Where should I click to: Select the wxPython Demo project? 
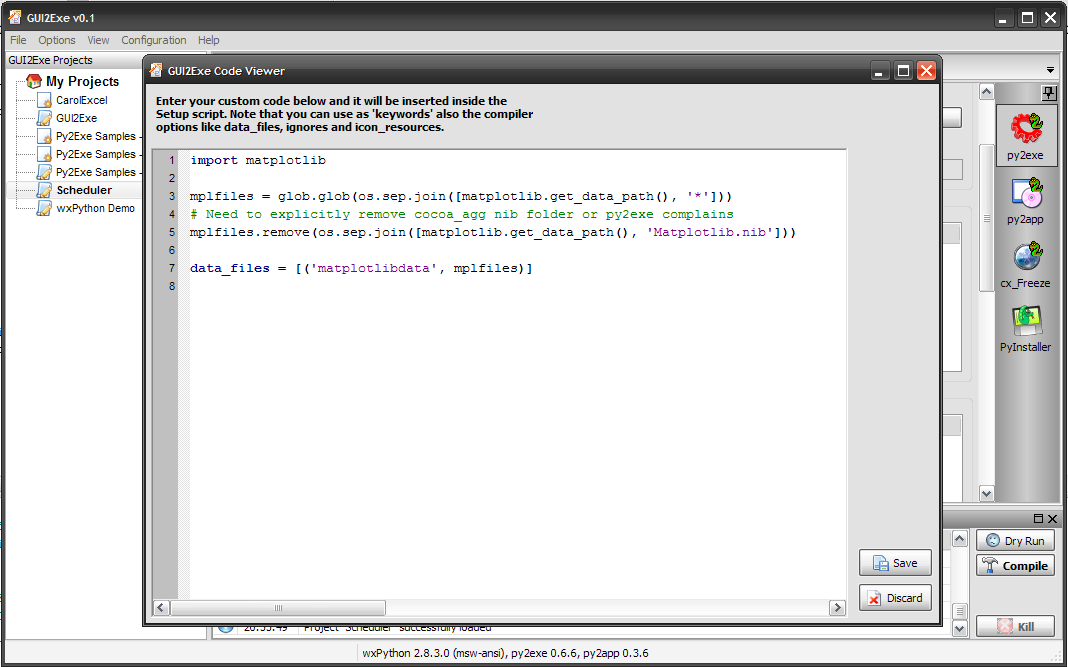[95, 208]
